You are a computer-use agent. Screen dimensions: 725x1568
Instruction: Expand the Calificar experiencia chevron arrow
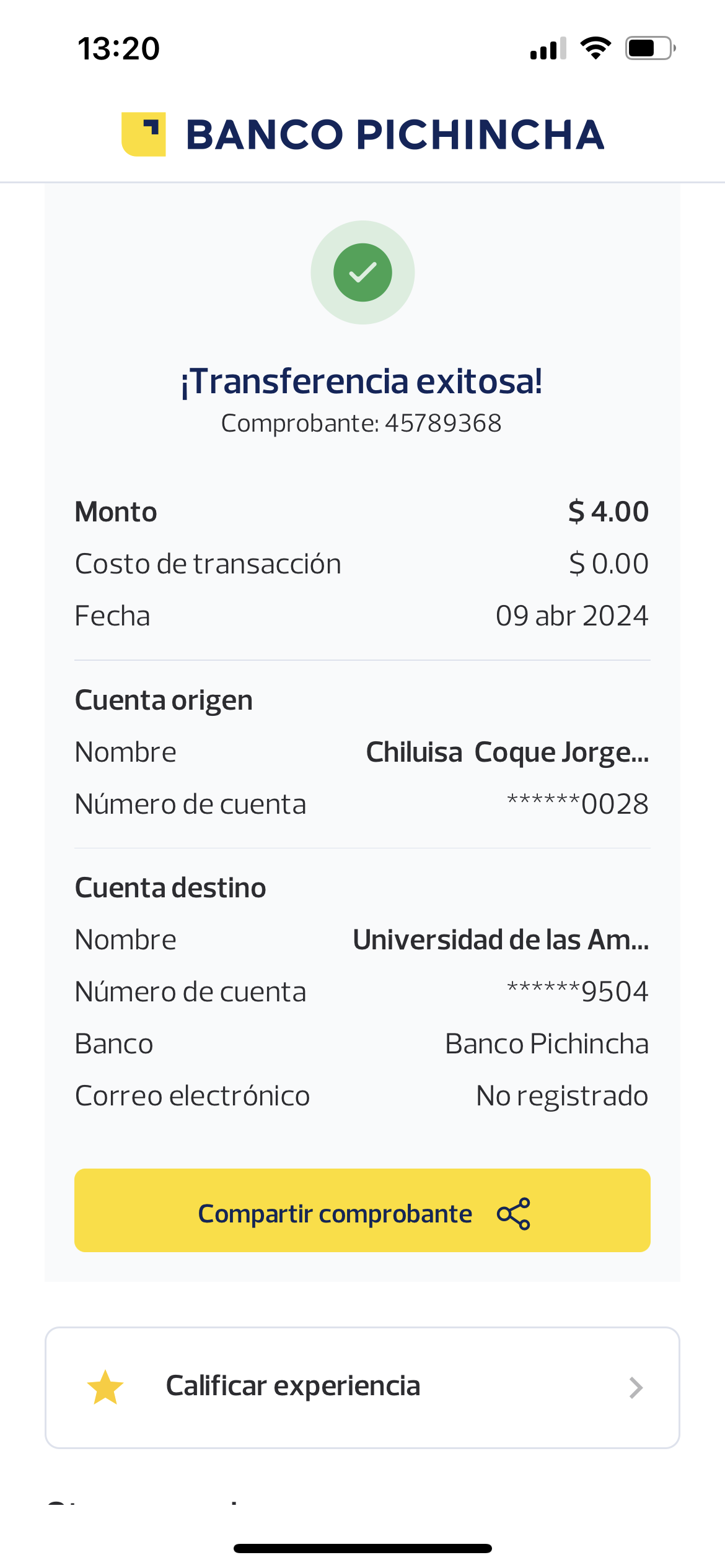635,1388
